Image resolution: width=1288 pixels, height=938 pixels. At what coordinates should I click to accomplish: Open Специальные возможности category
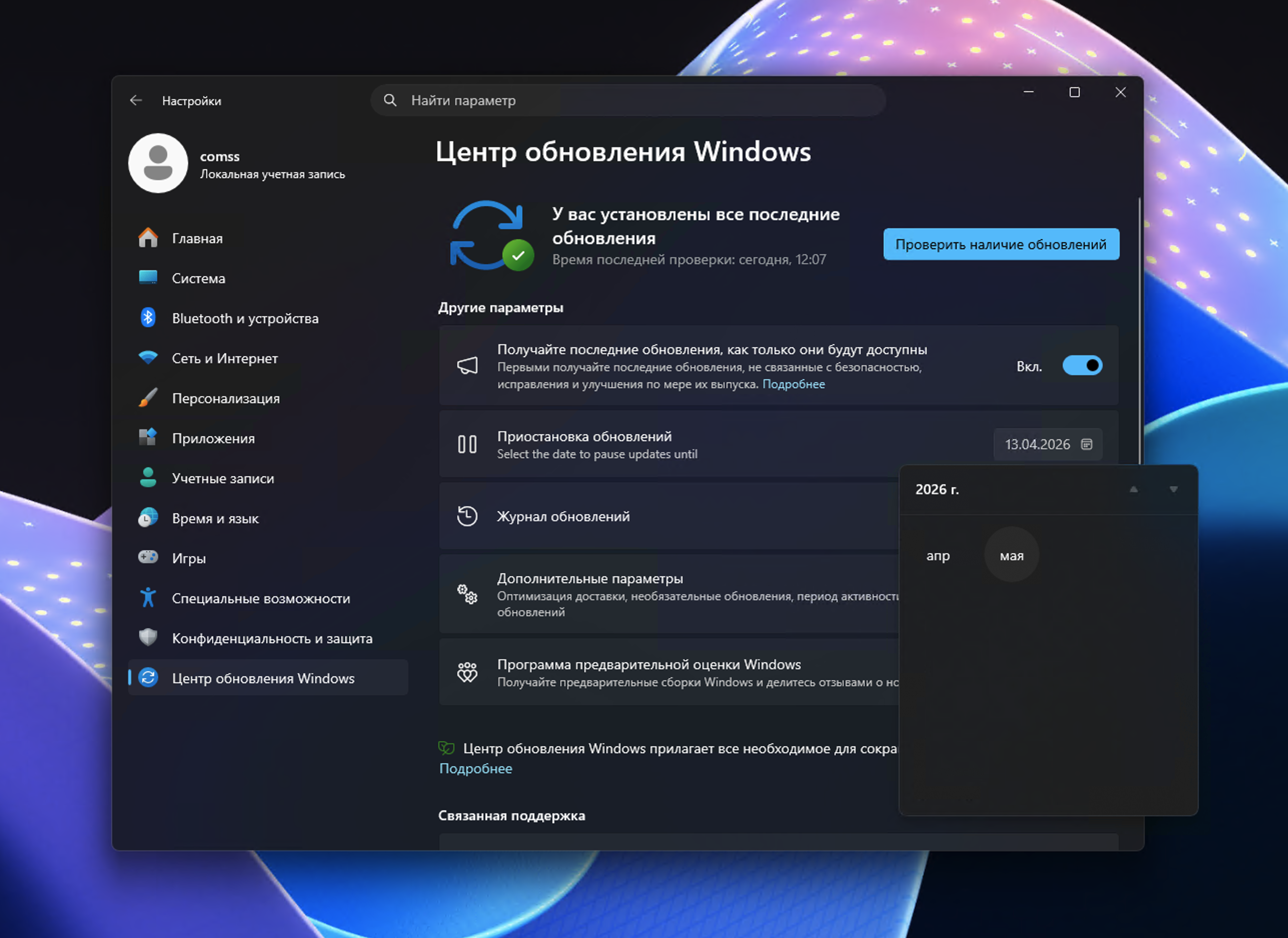point(261,598)
